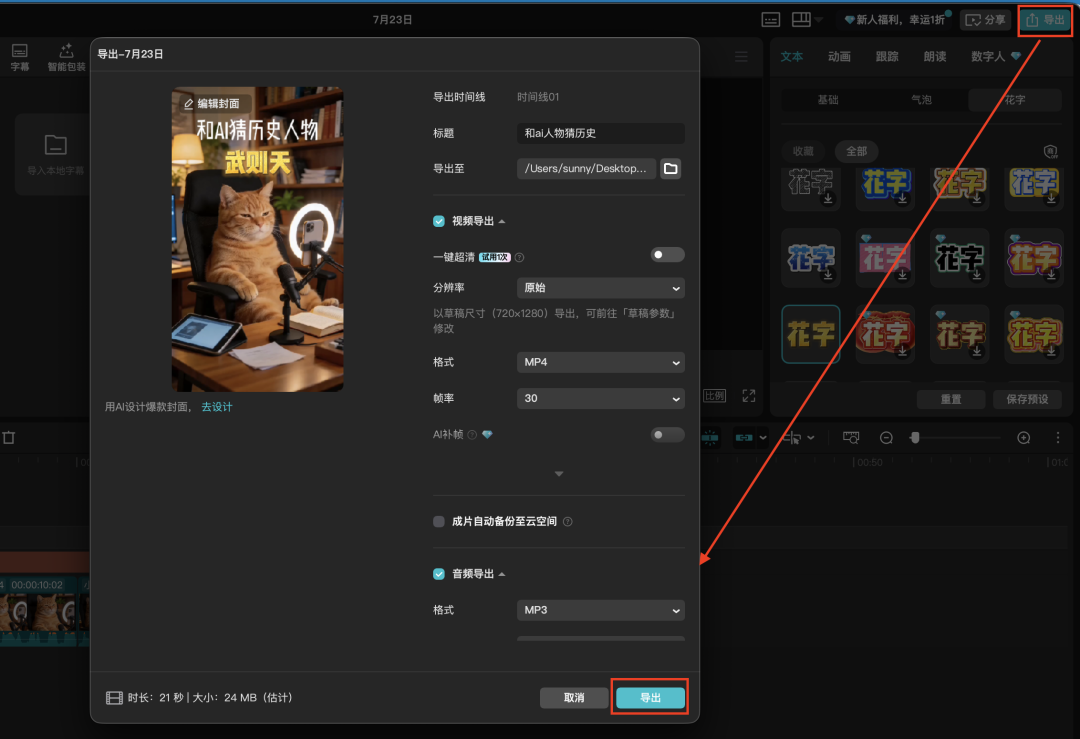The height and width of the screenshot is (739, 1080).
Task: Click the timeline zoom-out minus icon
Action: coord(886,438)
